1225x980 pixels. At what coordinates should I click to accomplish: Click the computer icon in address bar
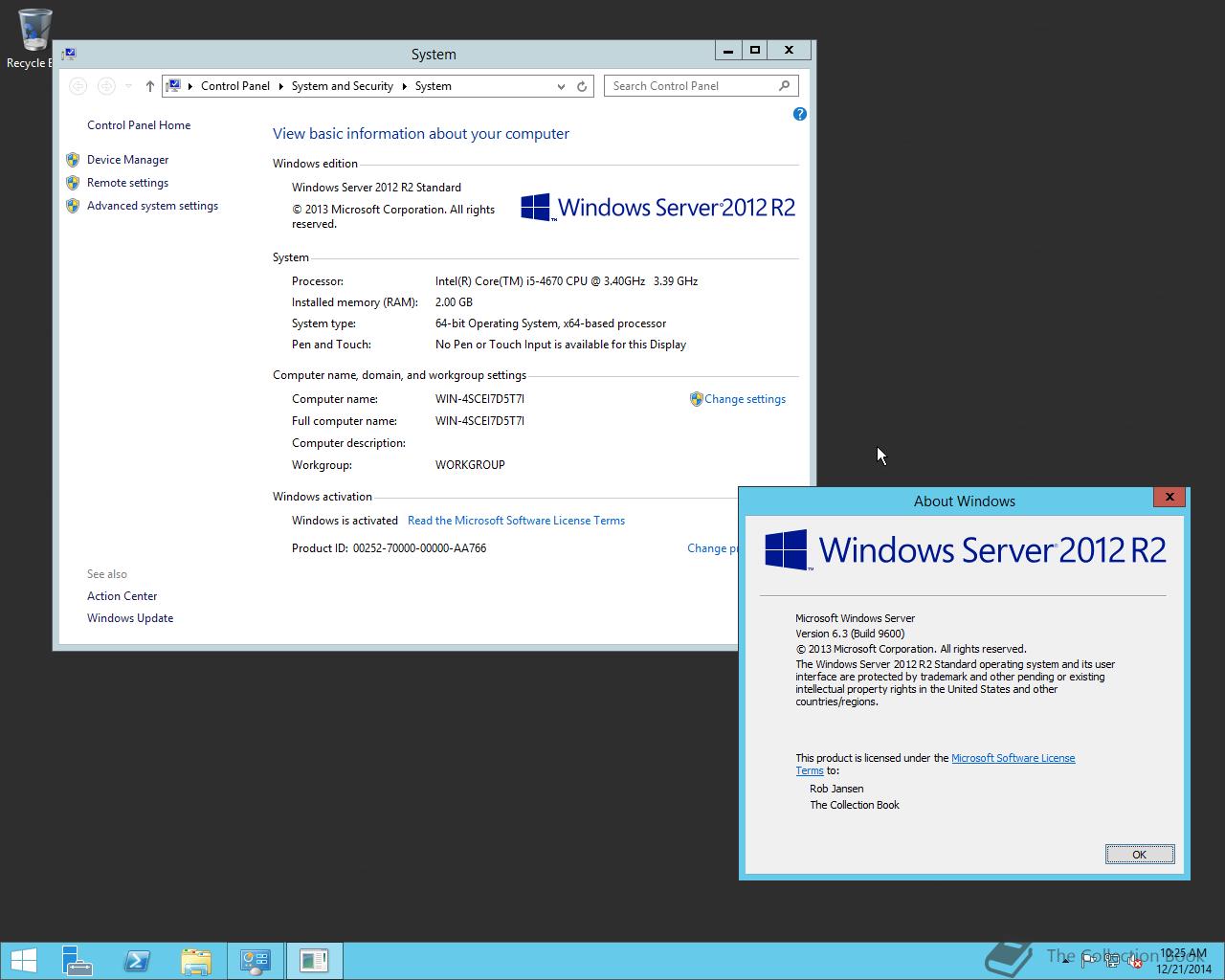pyautogui.click(x=173, y=86)
